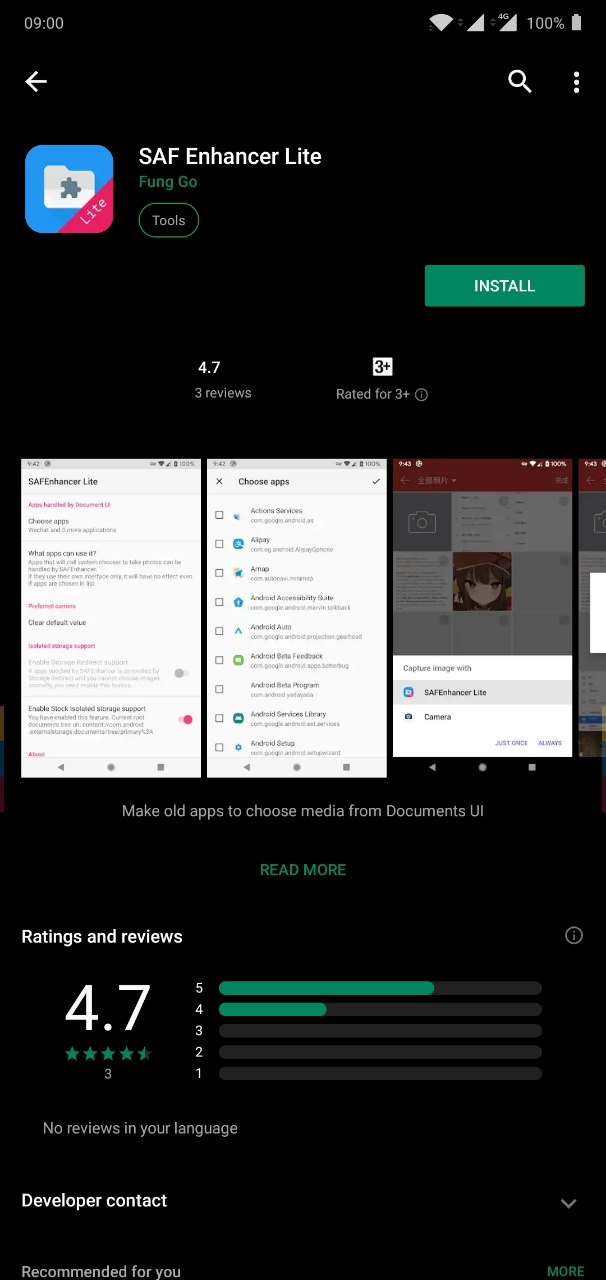The image size is (606, 1280).
Task: Tap the SAF Enhancer Lite app icon
Action: click(69, 189)
